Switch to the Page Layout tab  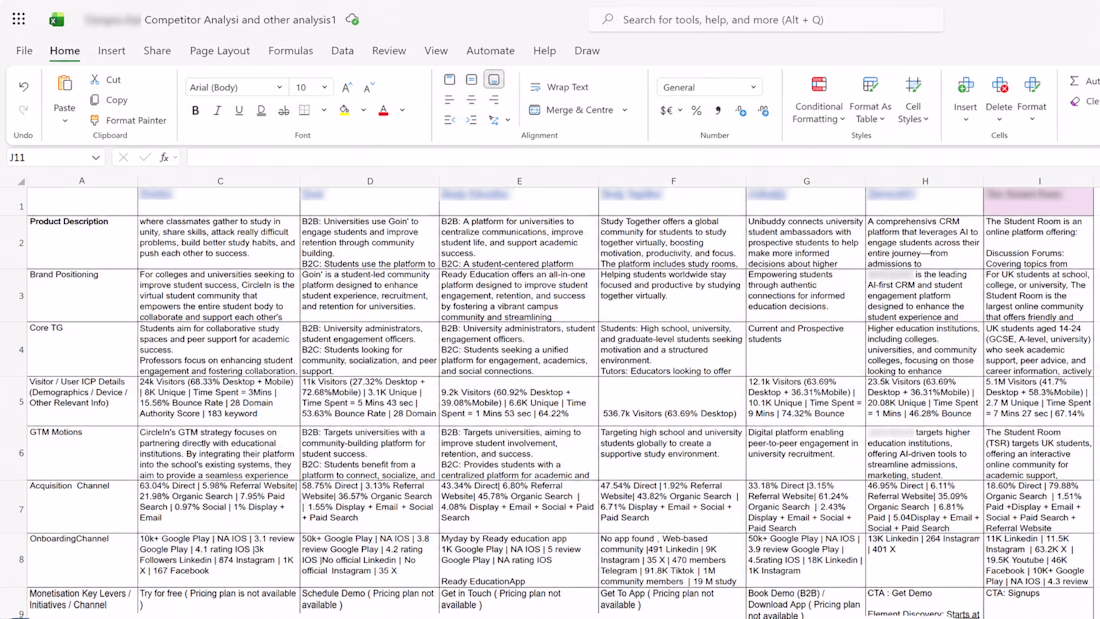point(220,51)
